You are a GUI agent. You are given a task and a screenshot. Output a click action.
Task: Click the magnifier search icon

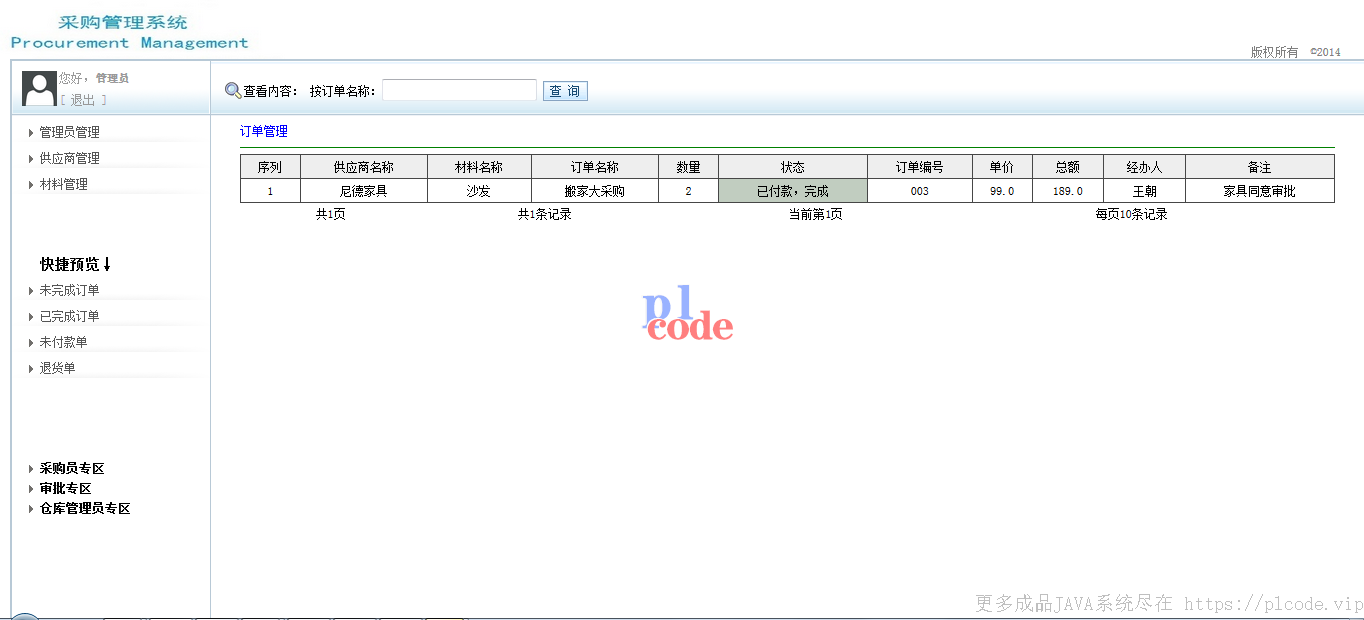coord(233,91)
